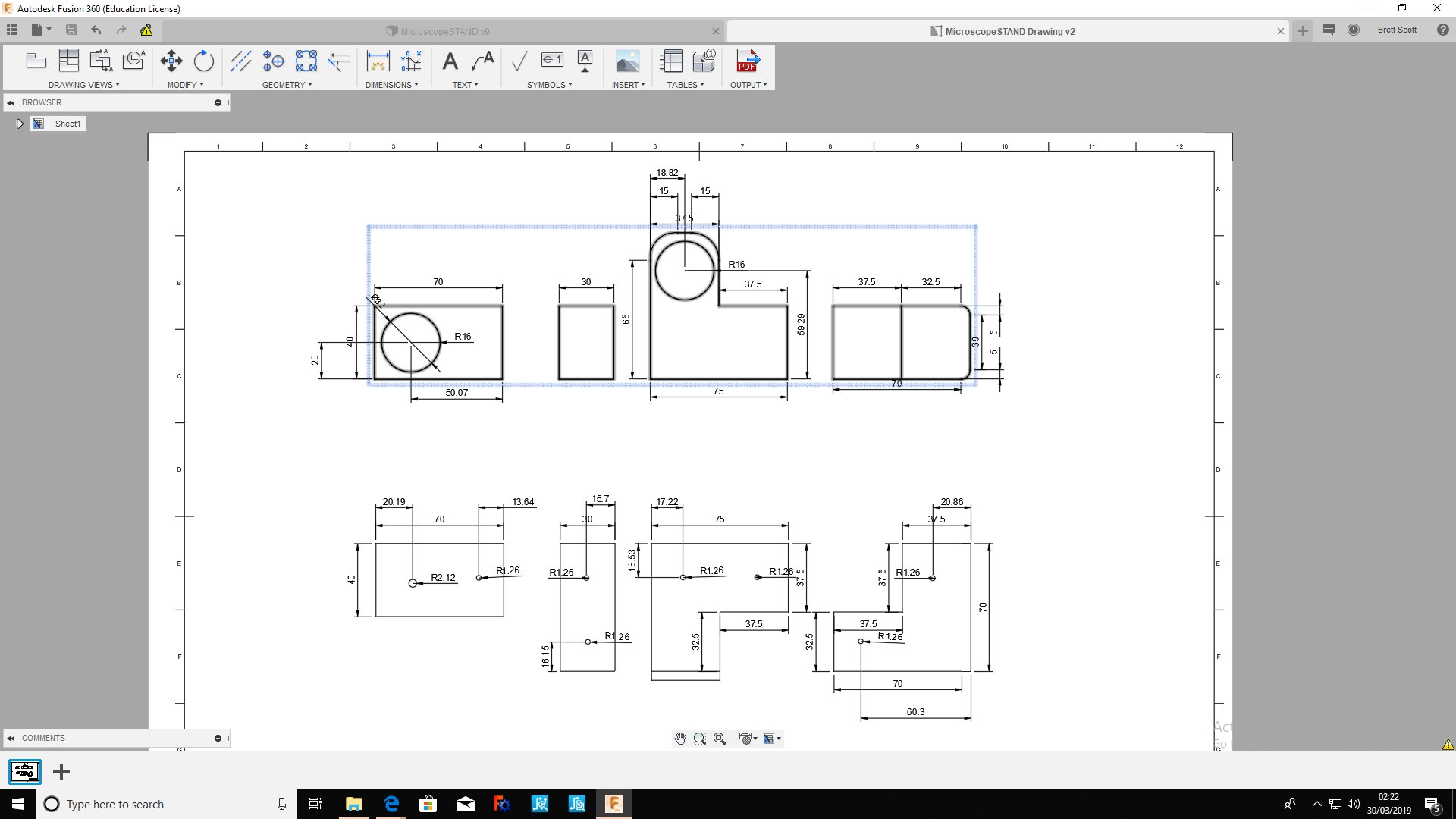Viewport: 1456px width, 819px height.
Task: Open the Drawing Views dropdown menu
Action: pos(83,85)
